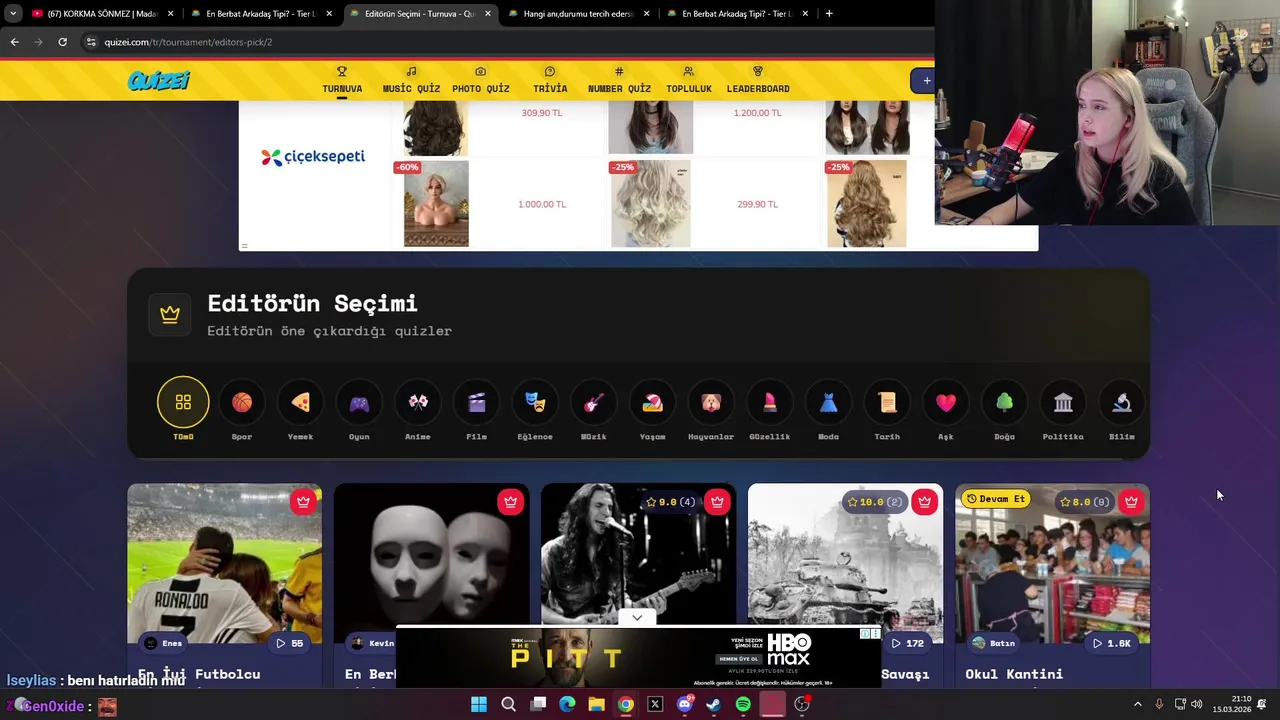This screenshot has height=720, width=1280.
Task: Click the 55 plays counter
Action: click(x=289, y=643)
